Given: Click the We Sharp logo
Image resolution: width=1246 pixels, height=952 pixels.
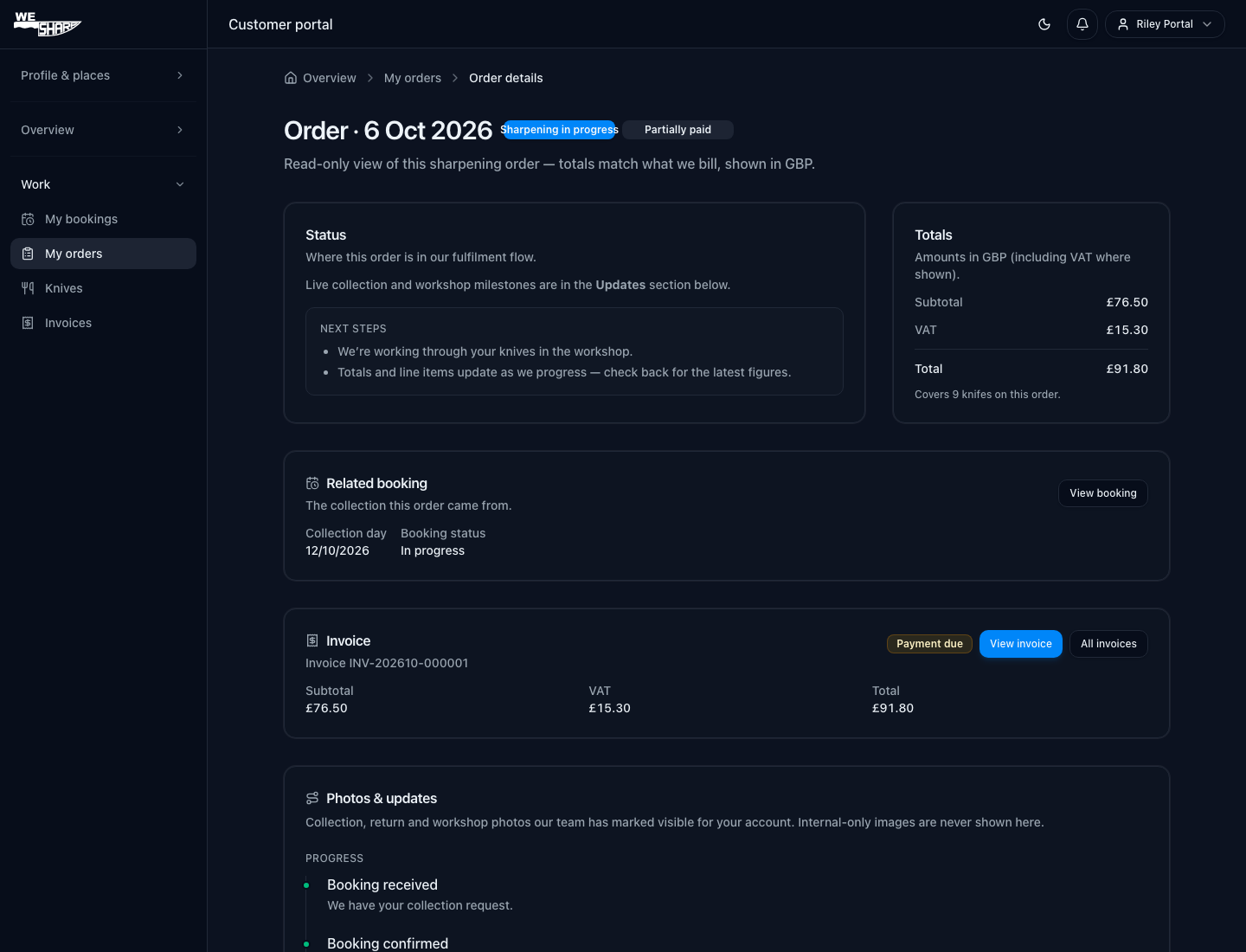Looking at the screenshot, I should [48, 23].
